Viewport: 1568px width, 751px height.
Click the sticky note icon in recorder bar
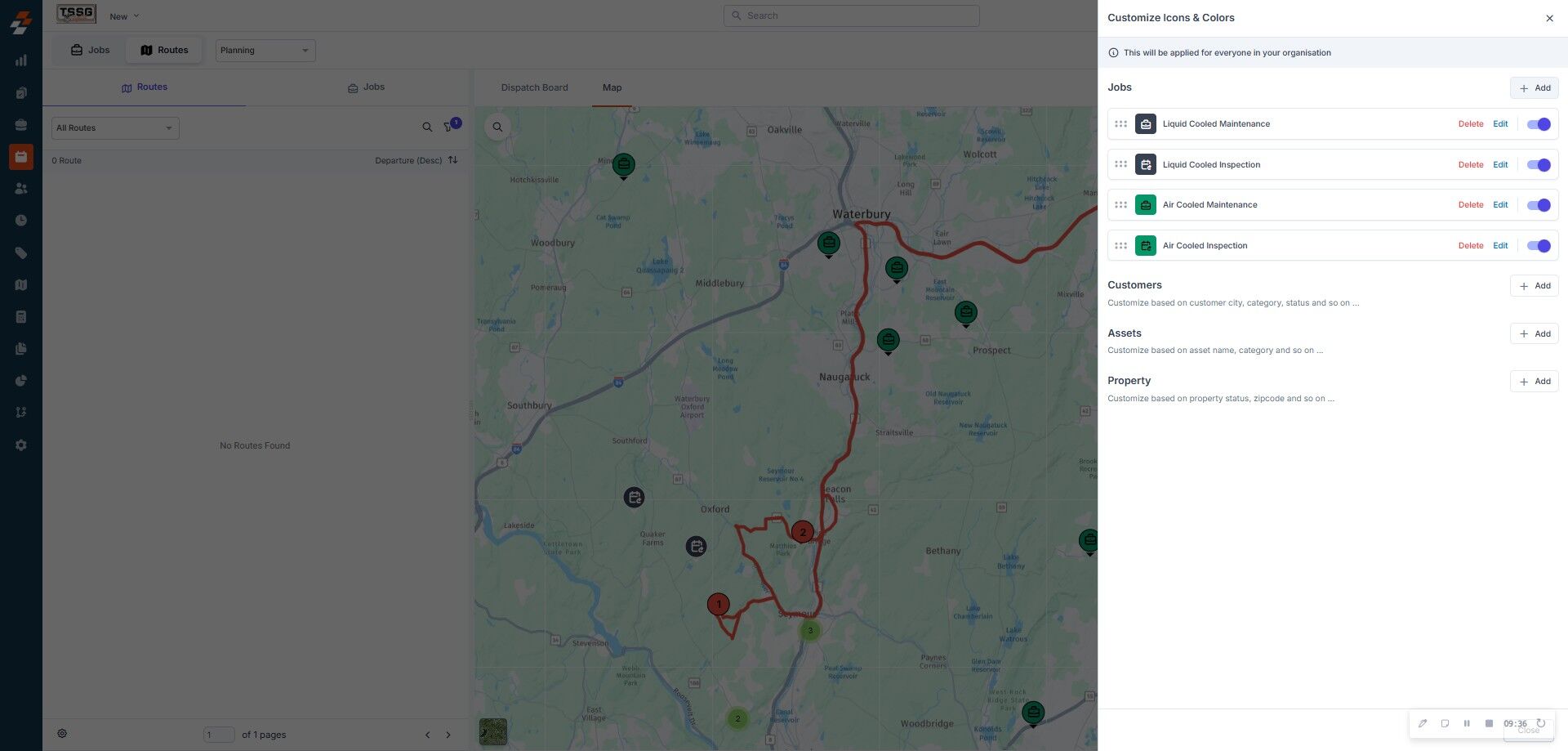(x=1445, y=723)
